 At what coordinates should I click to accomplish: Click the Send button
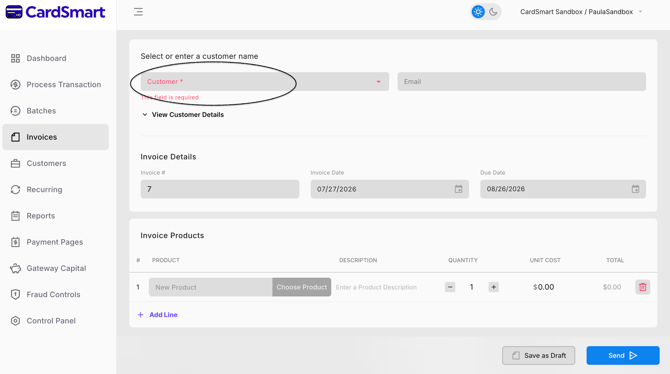623,356
